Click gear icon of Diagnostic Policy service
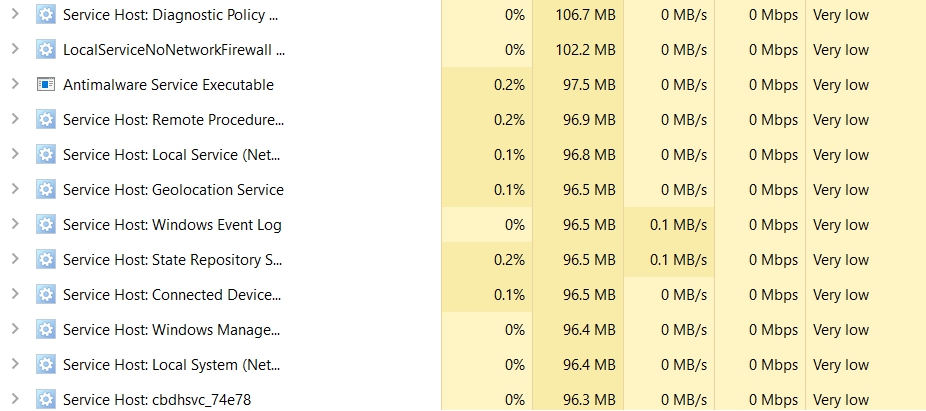The height and width of the screenshot is (411, 926). click(45, 14)
